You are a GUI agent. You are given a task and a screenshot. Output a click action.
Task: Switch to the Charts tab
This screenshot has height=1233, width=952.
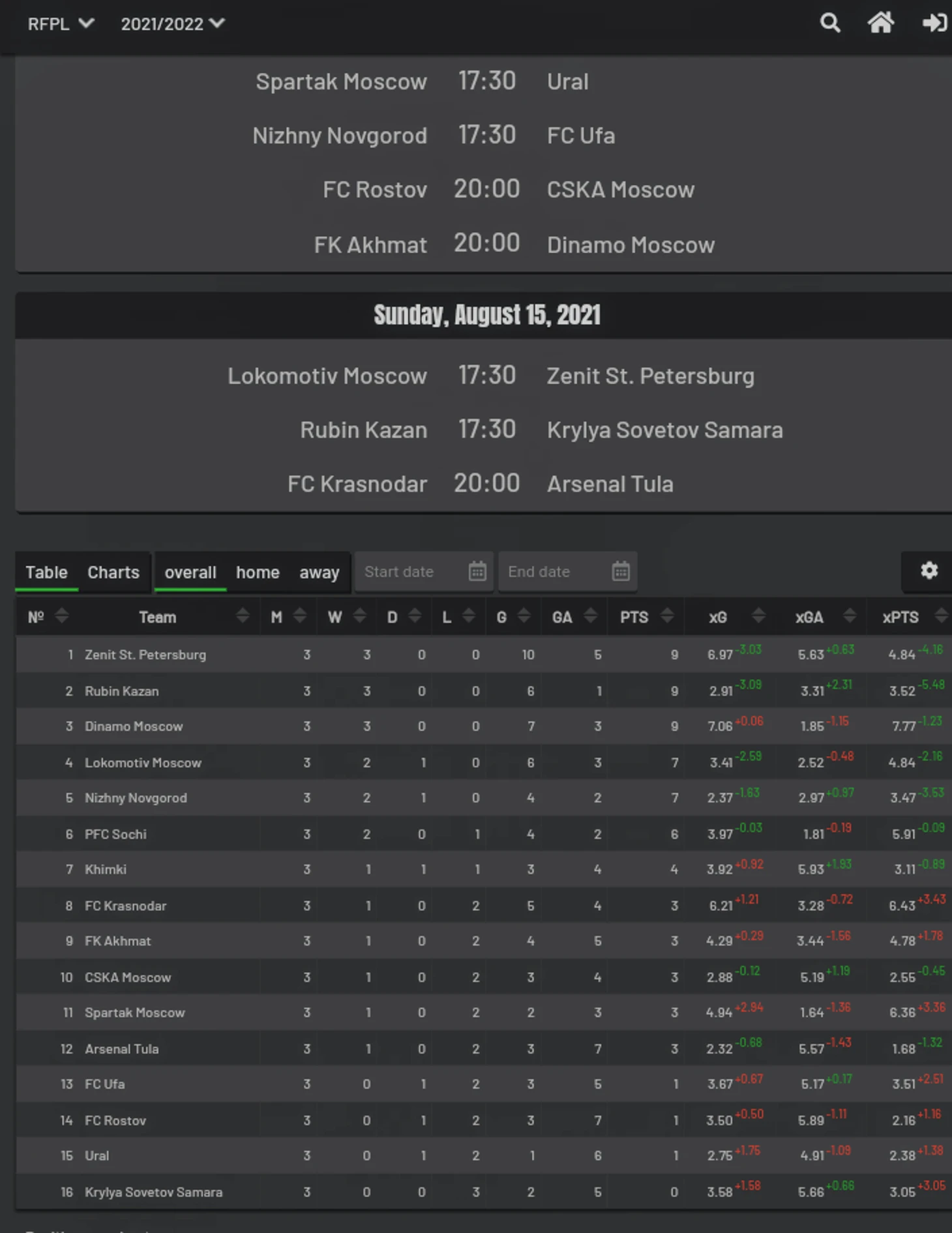coord(113,572)
